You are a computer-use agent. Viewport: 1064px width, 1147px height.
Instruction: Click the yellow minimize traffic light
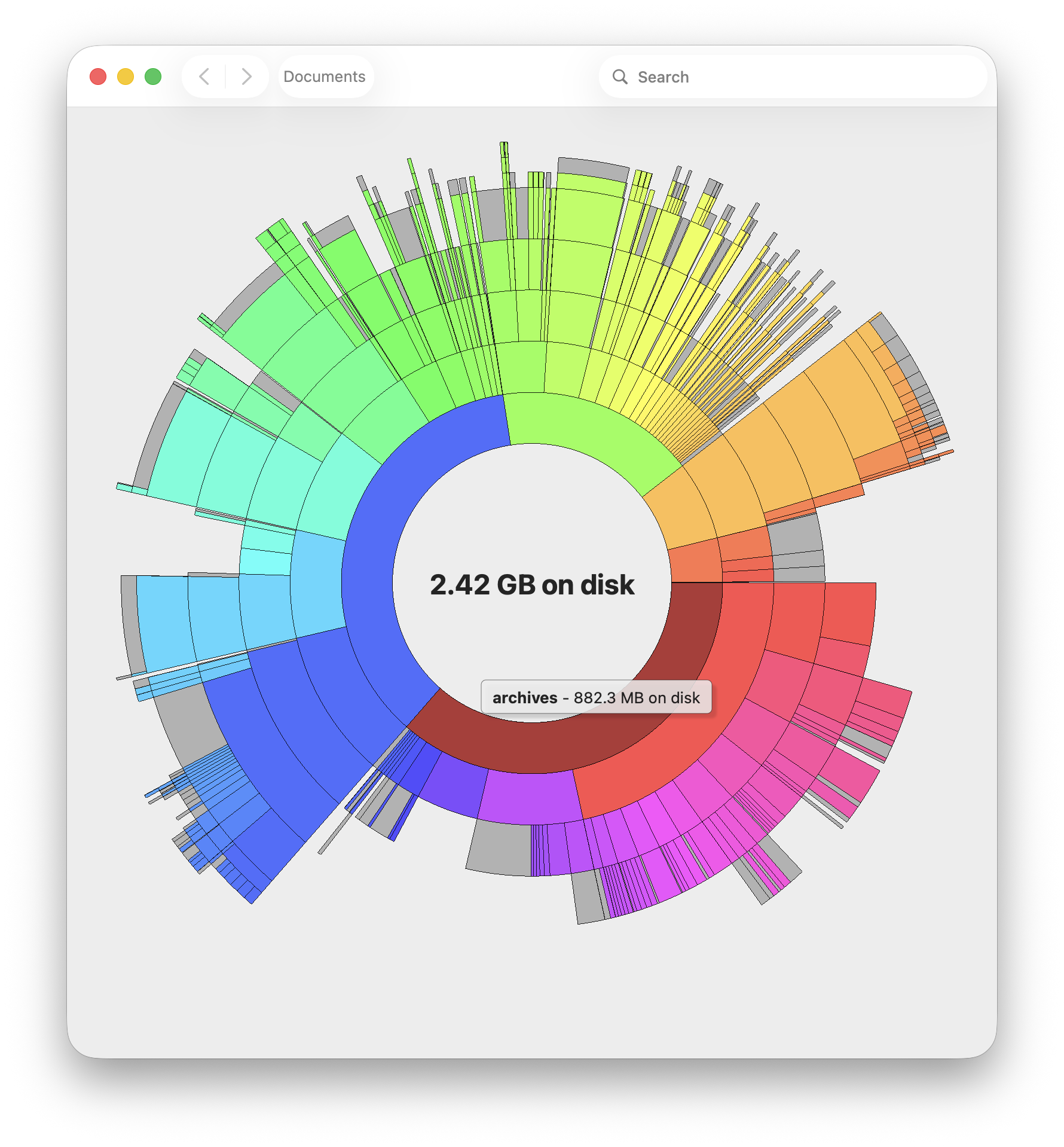126,76
